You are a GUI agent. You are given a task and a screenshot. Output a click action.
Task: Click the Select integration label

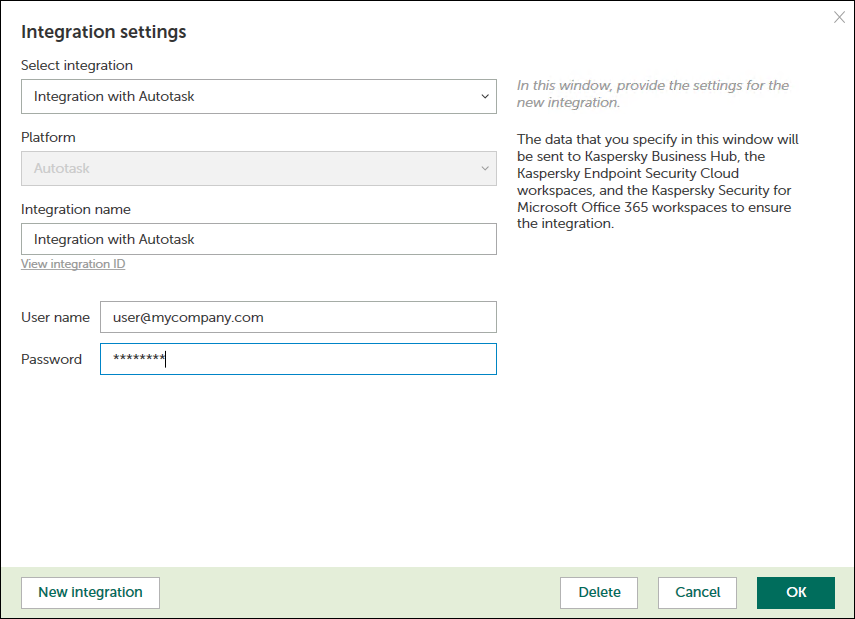pos(74,63)
